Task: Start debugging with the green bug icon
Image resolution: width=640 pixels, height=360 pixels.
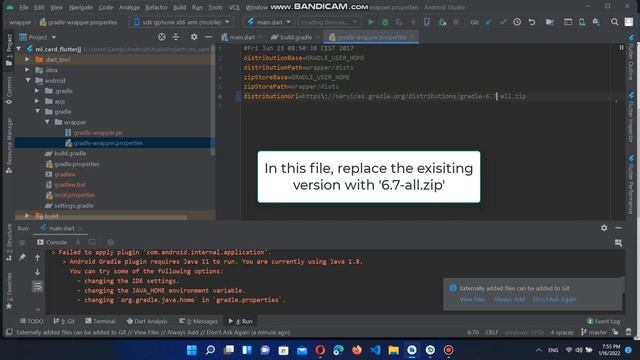Action: (385, 22)
